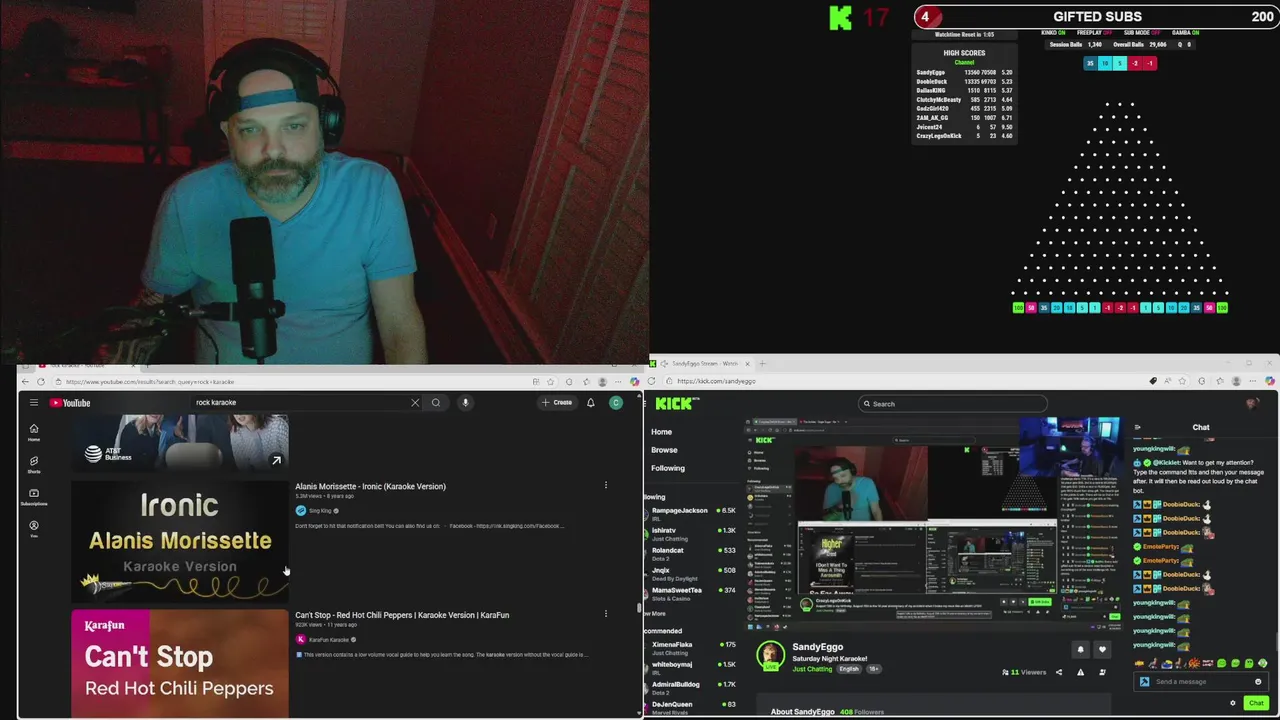Share the SandyEggo stream
The height and width of the screenshot is (720, 1280).
click(x=1059, y=672)
